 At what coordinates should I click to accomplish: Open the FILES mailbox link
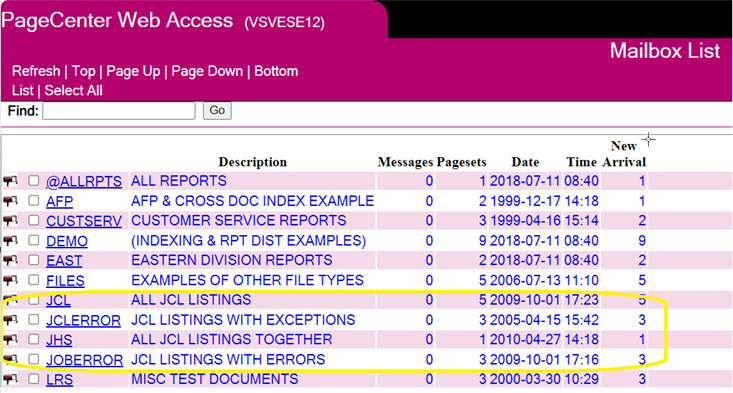pos(65,281)
